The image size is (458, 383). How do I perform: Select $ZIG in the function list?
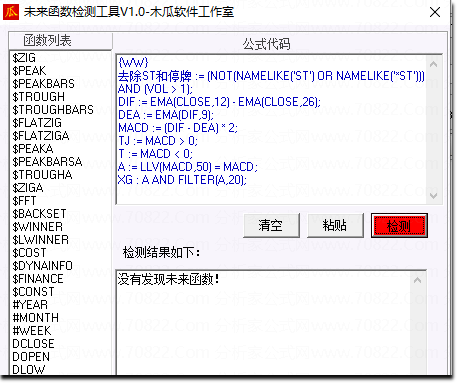24,57
